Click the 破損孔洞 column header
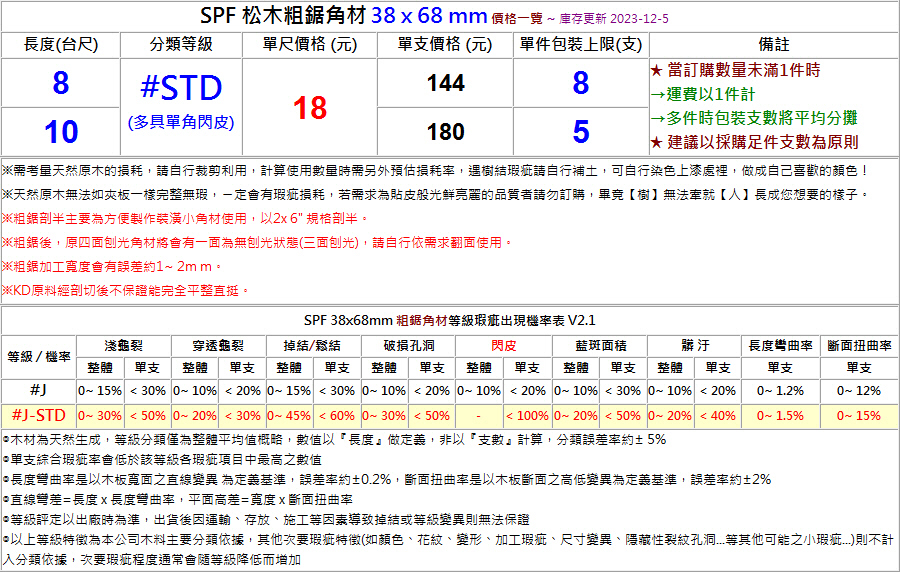Image resolution: width=900 pixels, height=572 pixels. tap(409, 346)
